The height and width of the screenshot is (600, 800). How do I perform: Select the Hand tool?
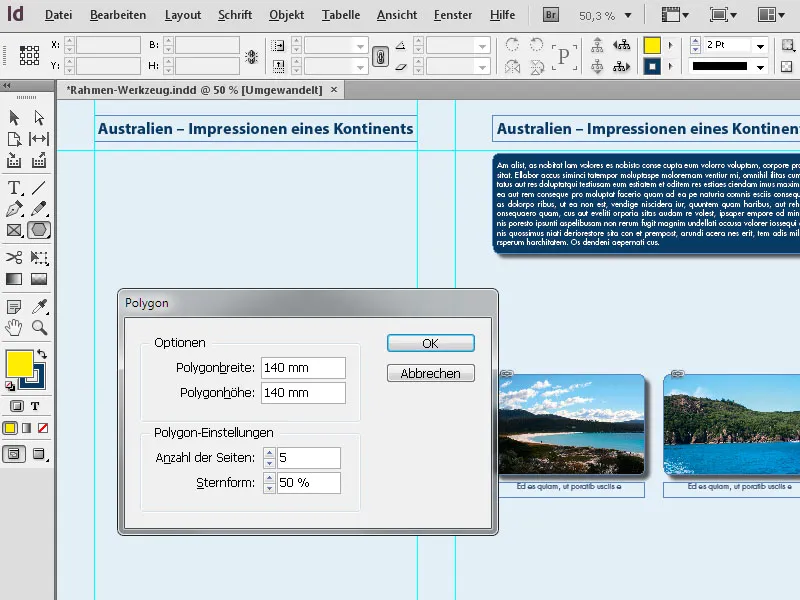[14, 328]
